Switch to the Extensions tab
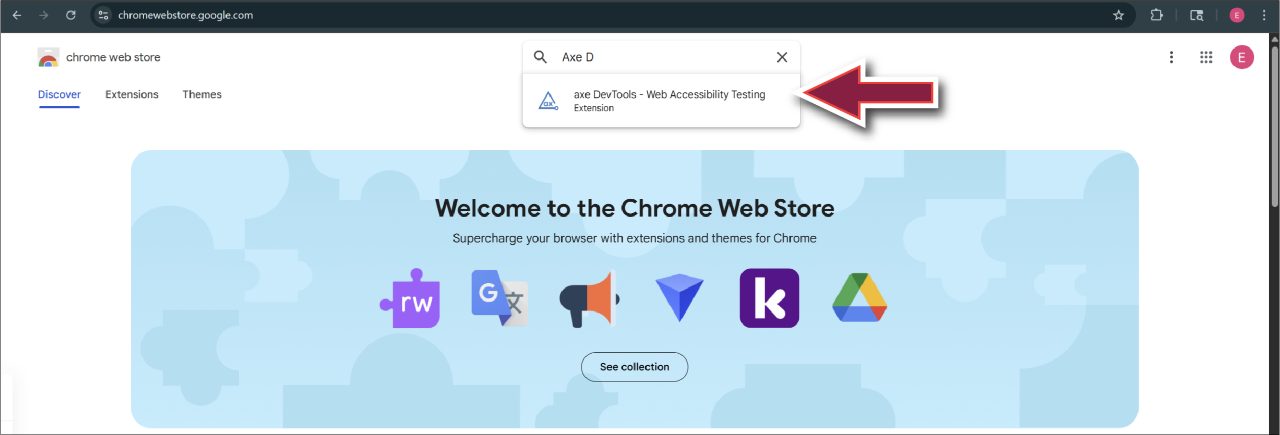Screen dimensions: 1280x435 pos(132,94)
